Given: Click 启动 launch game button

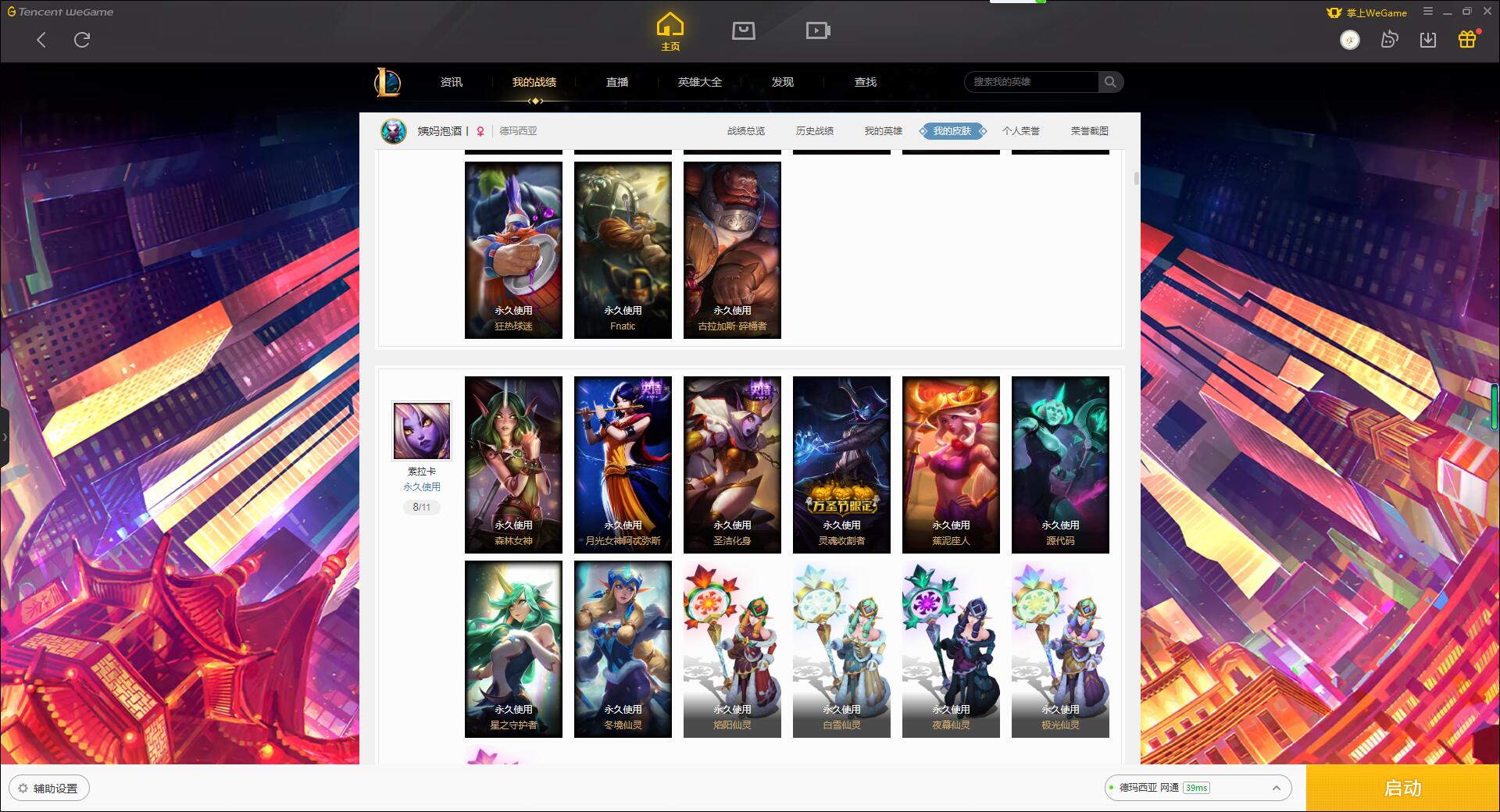Looking at the screenshot, I should [1402, 789].
